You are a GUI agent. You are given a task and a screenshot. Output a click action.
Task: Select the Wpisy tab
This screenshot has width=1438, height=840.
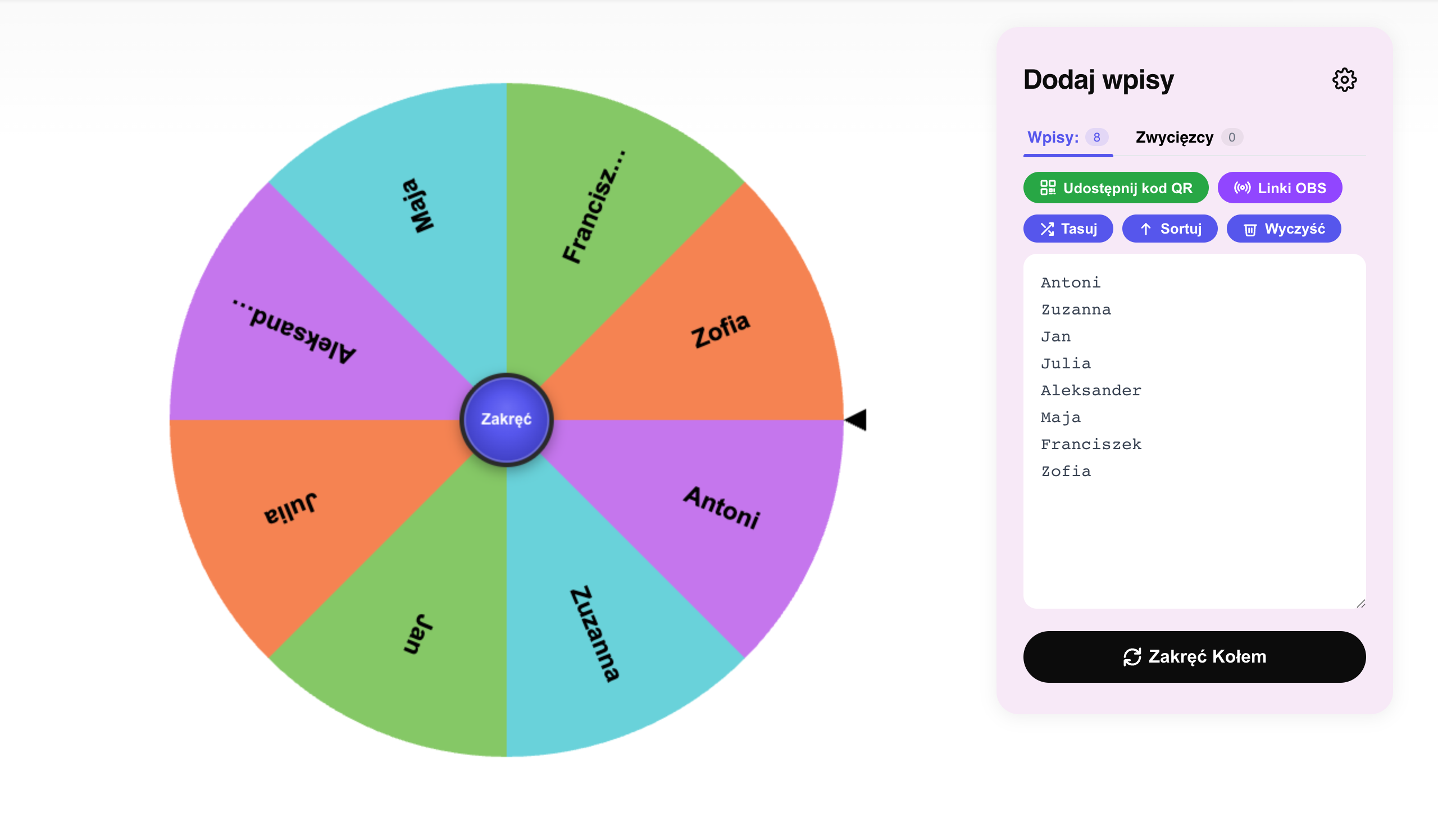pos(1068,138)
